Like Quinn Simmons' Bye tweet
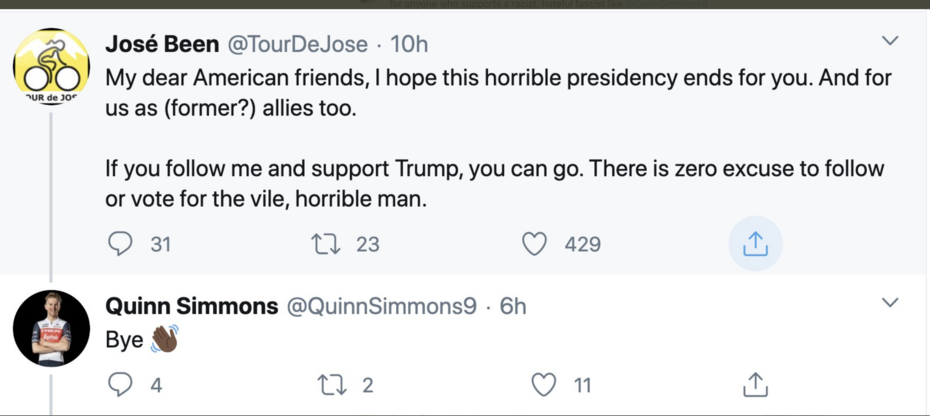This screenshot has height=416, width=930. coord(543,384)
